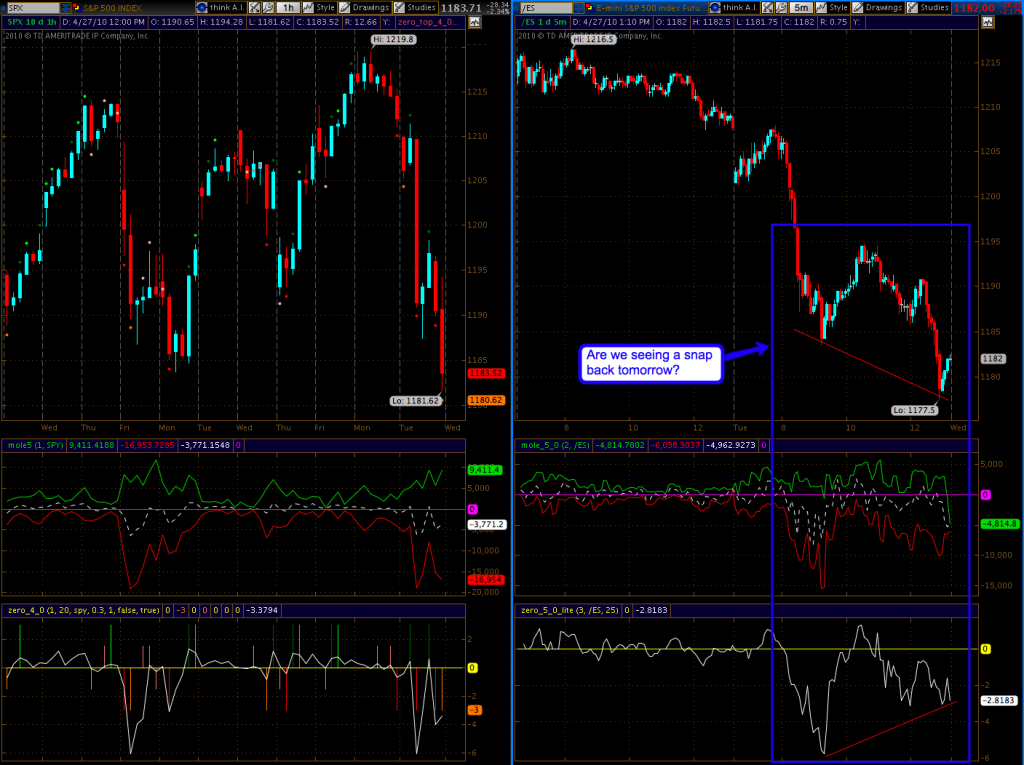
Task: Click the SPX symbol input field
Action: [32, 8]
